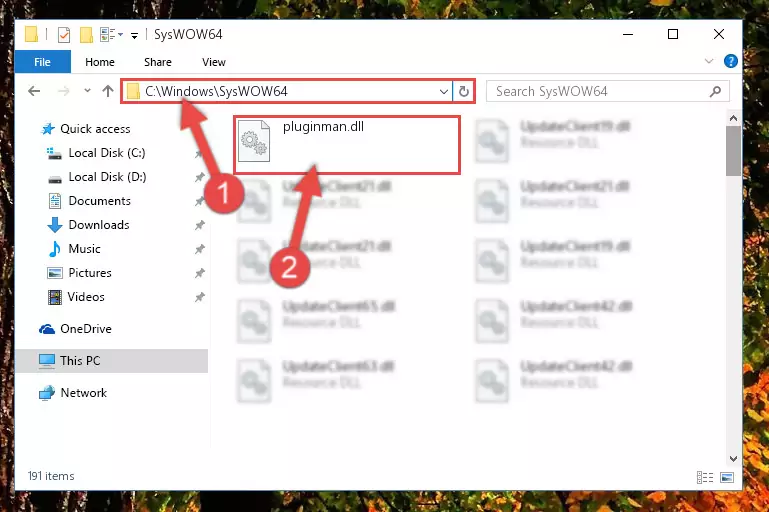
Task: Select OneDrive in the navigation pane
Action: click(x=85, y=329)
